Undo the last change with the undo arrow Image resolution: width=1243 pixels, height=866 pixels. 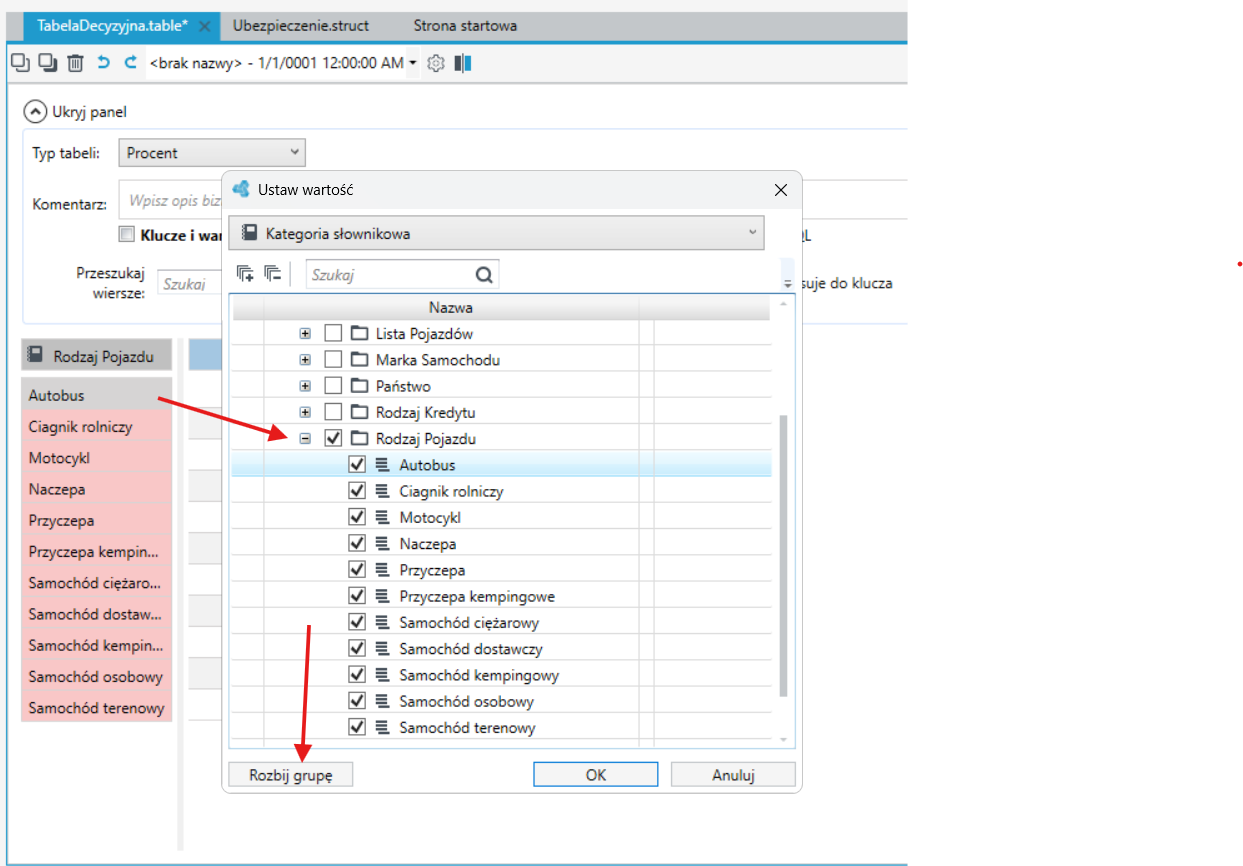pos(103,63)
